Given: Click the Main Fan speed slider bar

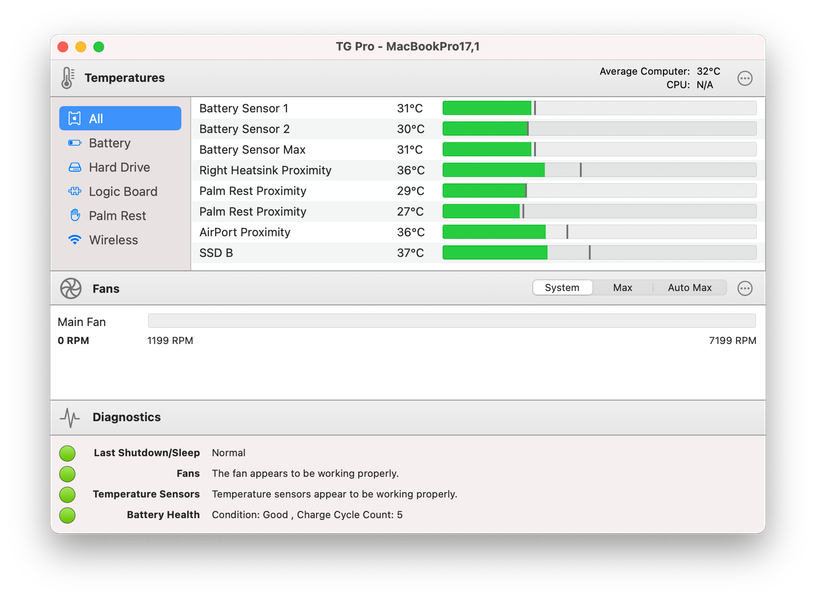Looking at the screenshot, I should coord(452,321).
